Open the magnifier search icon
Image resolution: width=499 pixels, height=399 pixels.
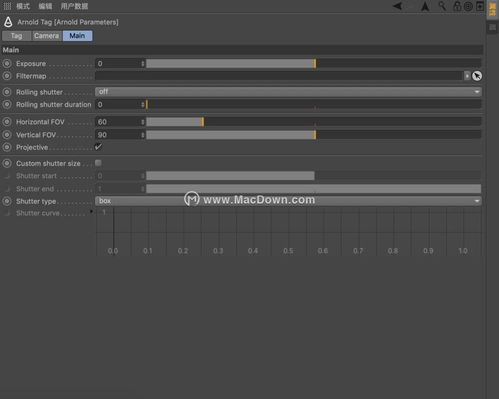pos(442,6)
